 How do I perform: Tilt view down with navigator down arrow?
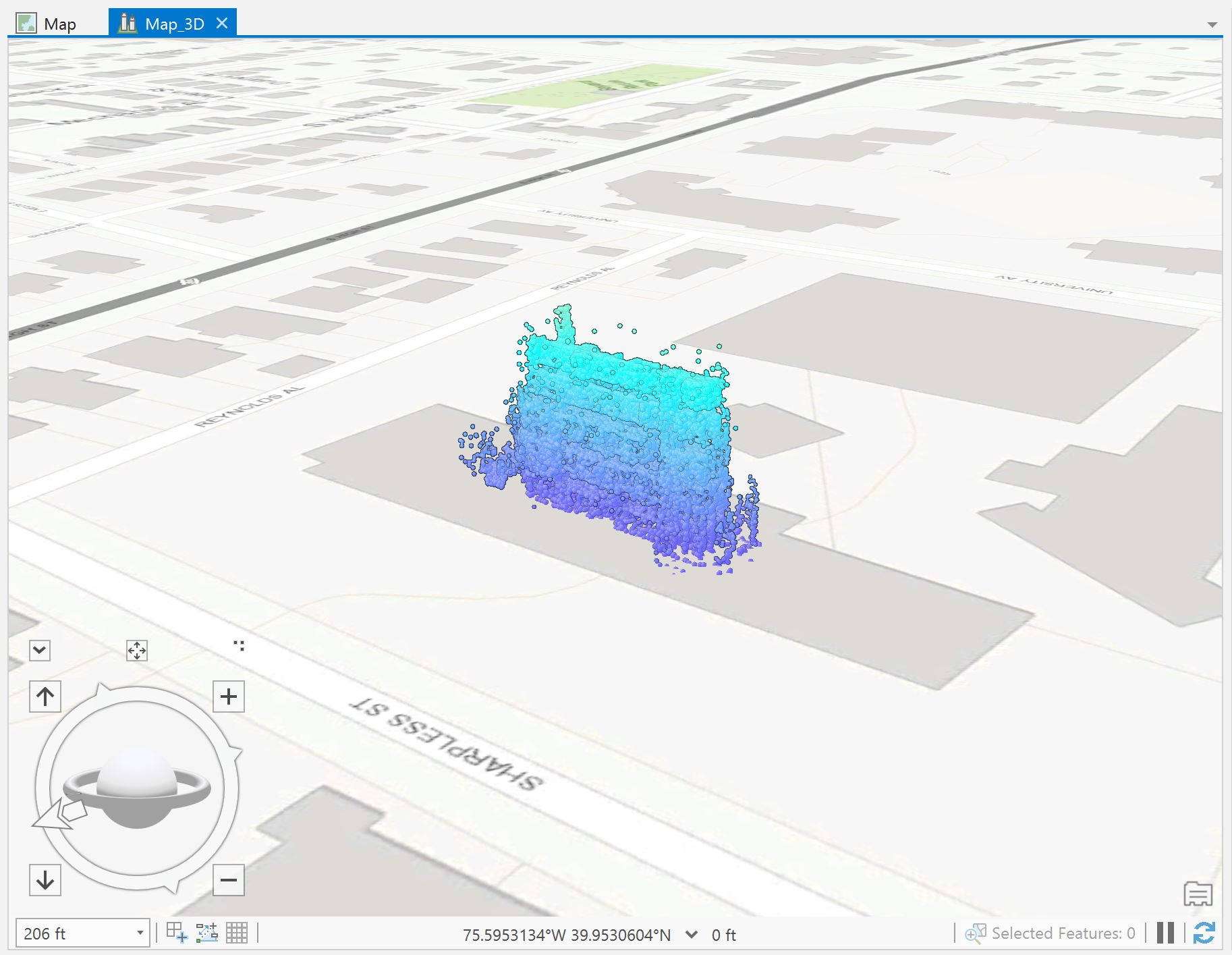(x=45, y=880)
